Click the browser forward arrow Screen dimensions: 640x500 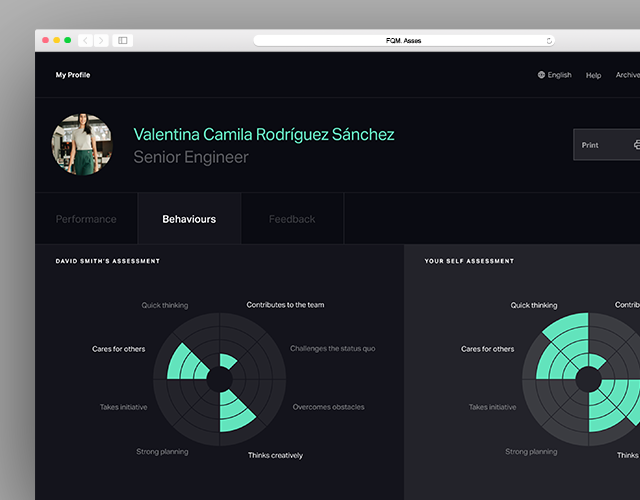pyautogui.click(x=101, y=40)
